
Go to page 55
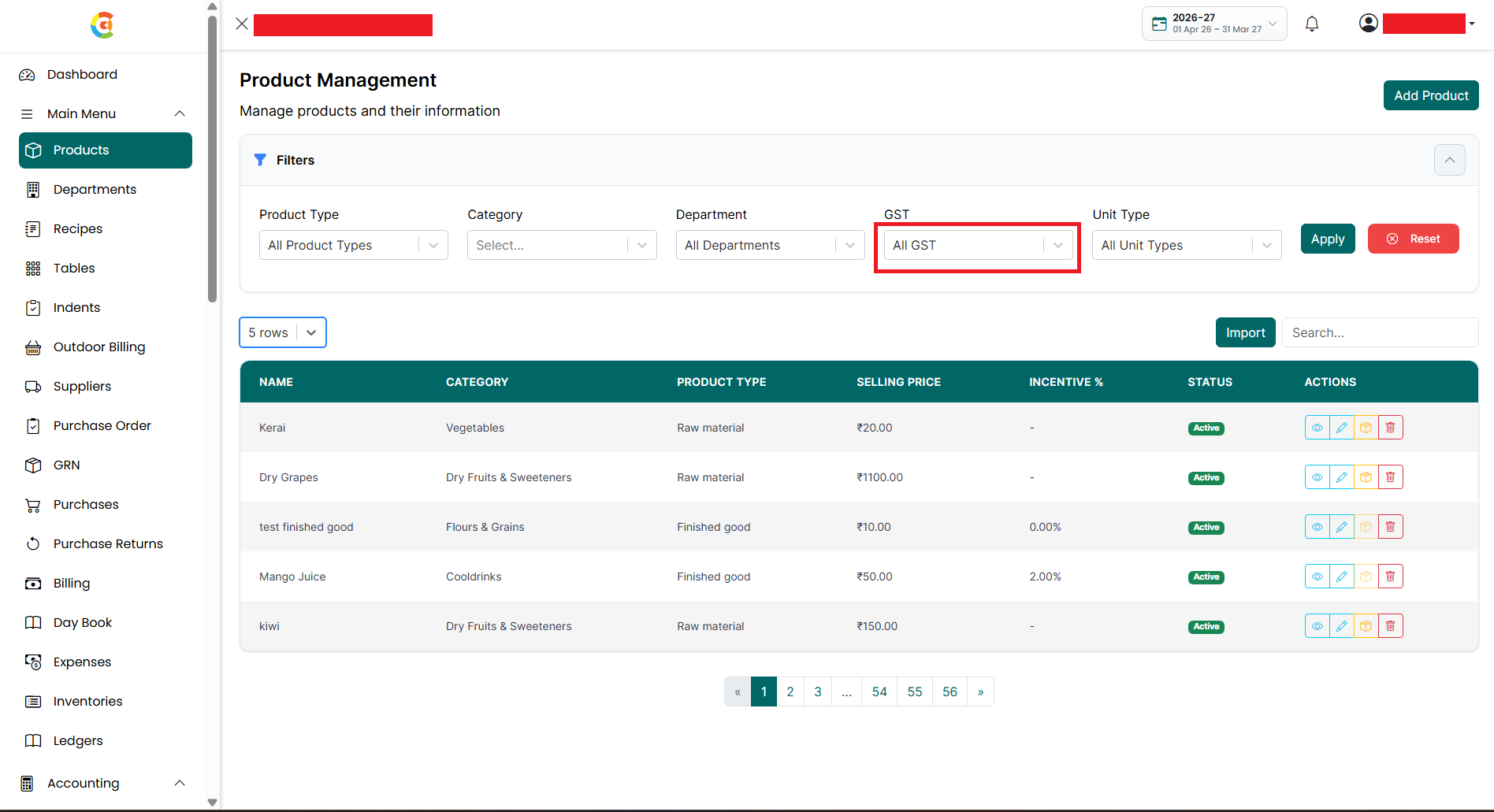click(915, 691)
